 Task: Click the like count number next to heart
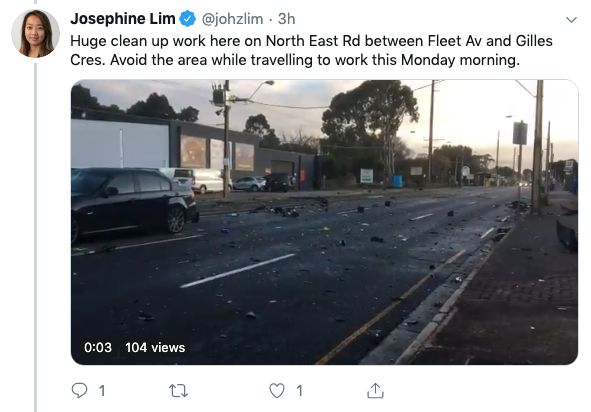click(x=299, y=391)
